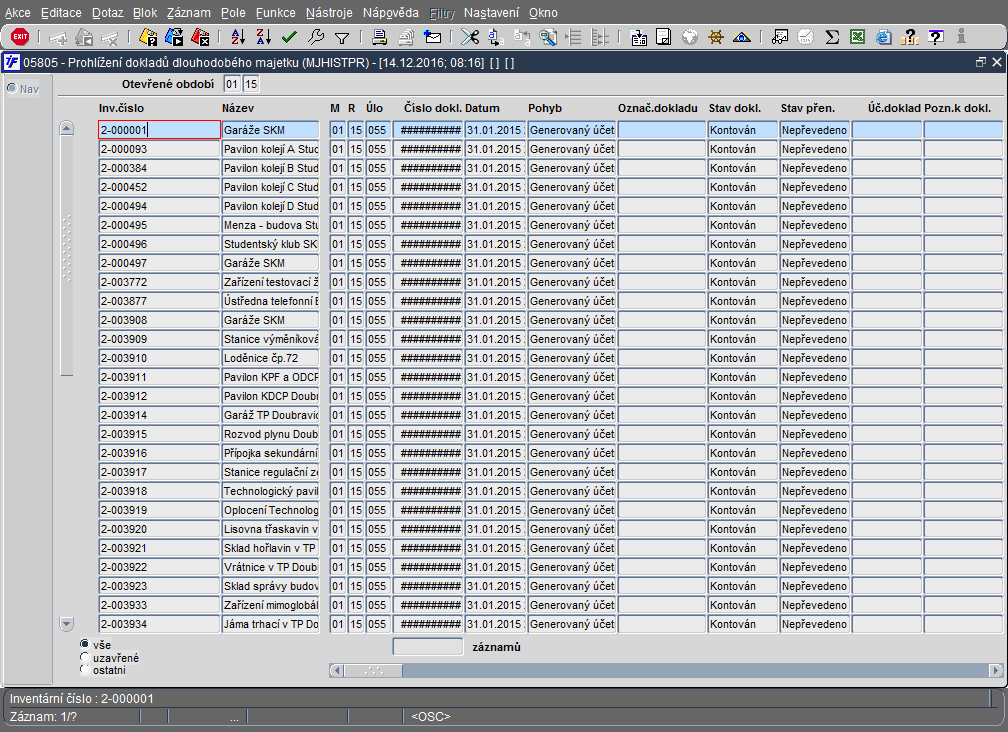The height and width of the screenshot is (732, 1008).
Task: Click the inventory number cell 2-000093
Action: [159, 149]
